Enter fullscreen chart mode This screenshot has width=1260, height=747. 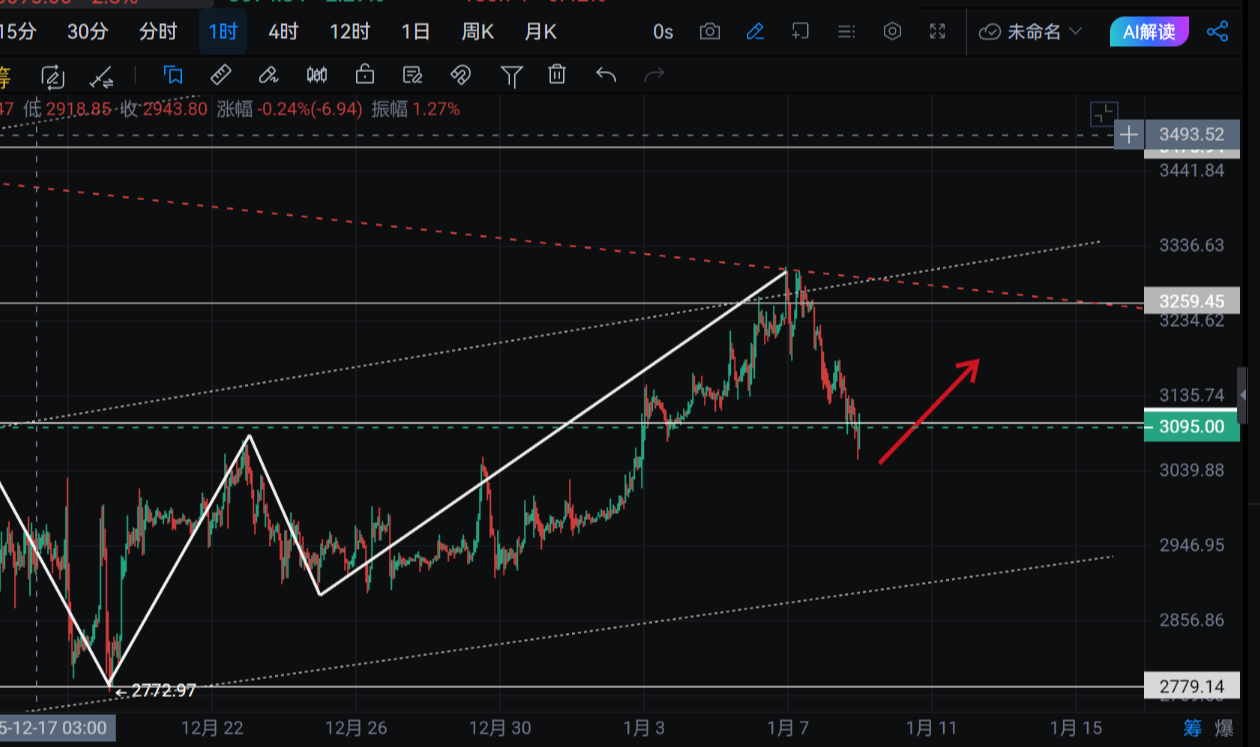coord(937,32)
